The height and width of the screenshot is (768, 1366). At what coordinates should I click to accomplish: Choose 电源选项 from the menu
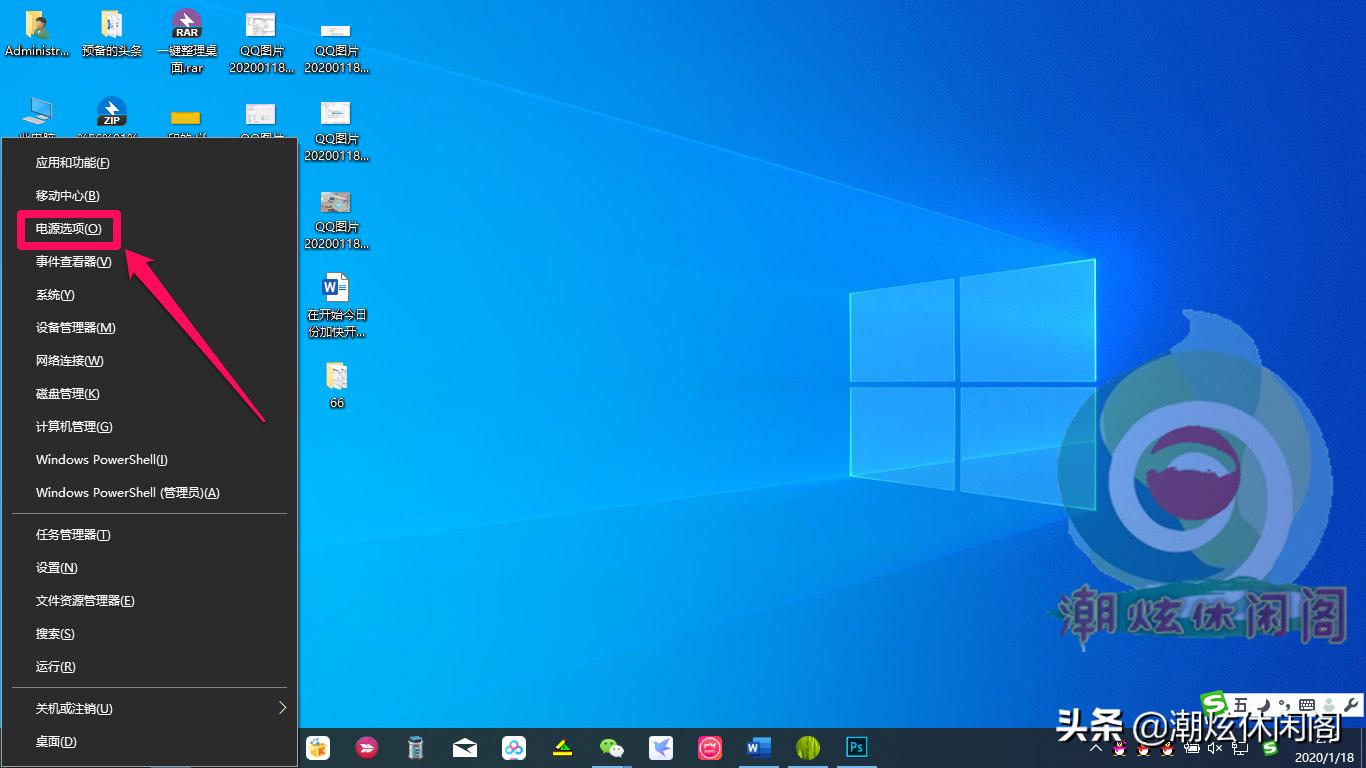[x=69, y=229]
